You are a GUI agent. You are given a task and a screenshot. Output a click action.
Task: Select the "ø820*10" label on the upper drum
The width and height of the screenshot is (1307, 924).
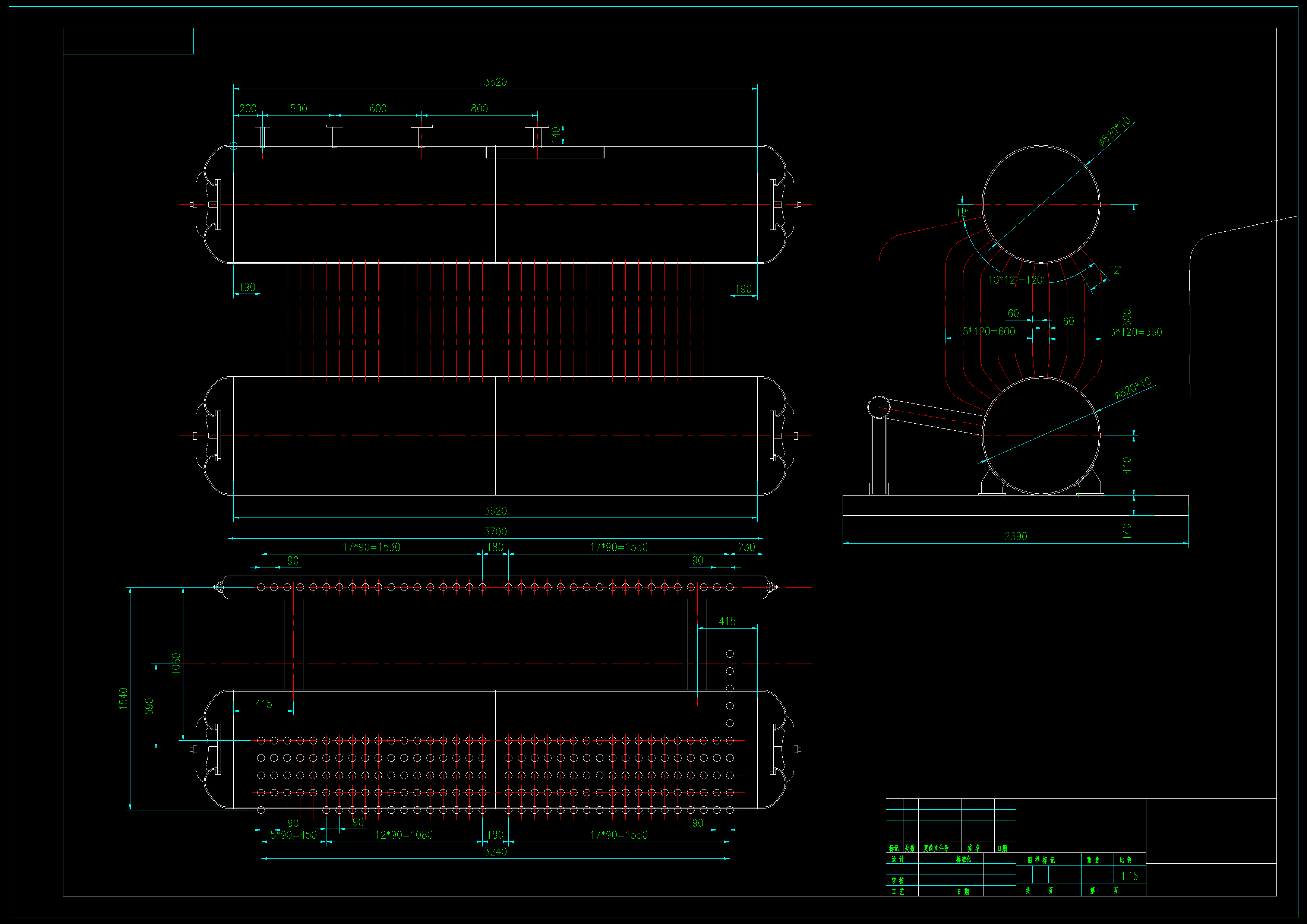[1114, 132]
